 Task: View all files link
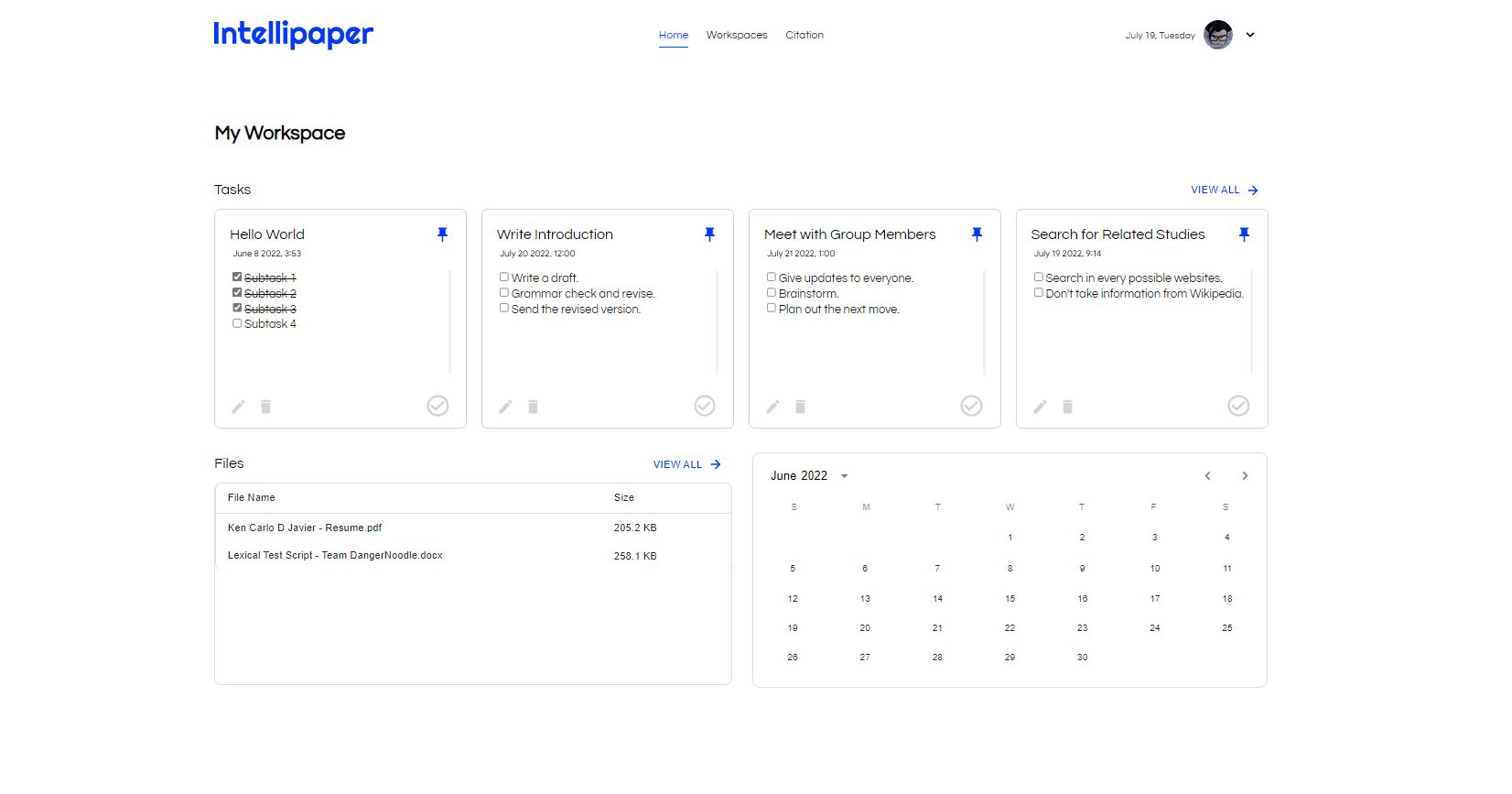(x=687, y=464)
